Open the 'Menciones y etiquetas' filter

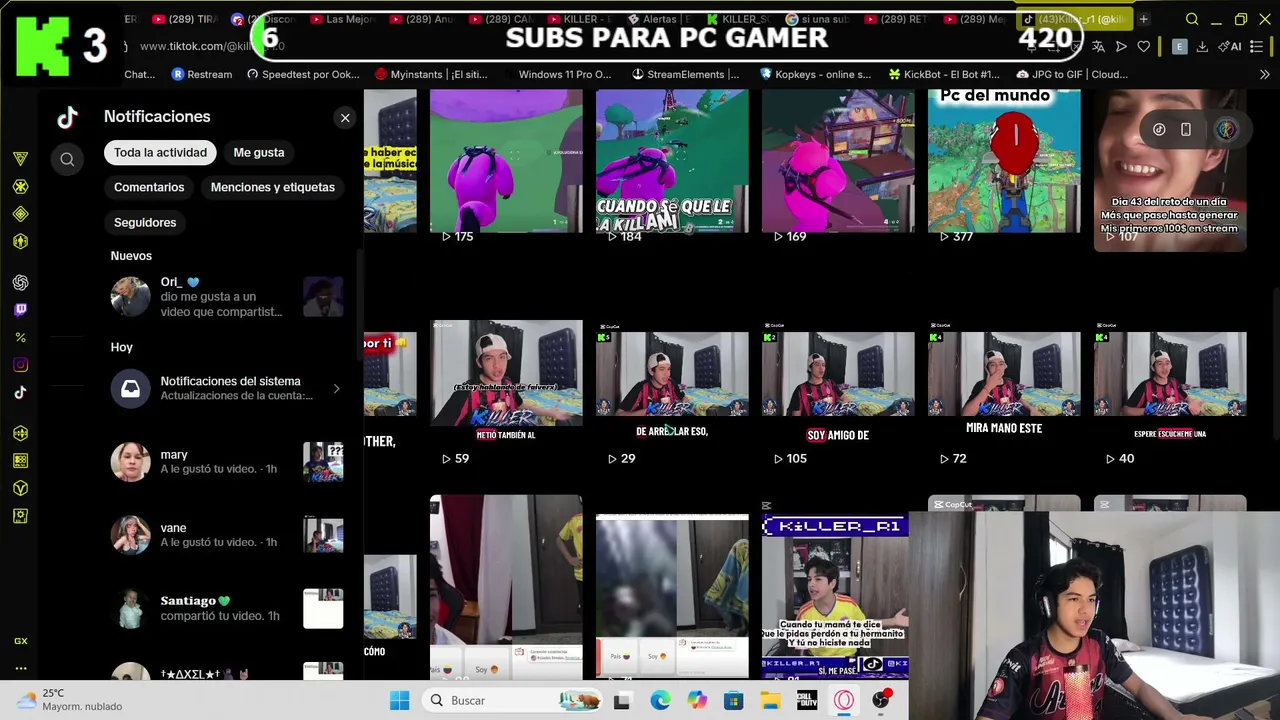(x=273, y=187)
